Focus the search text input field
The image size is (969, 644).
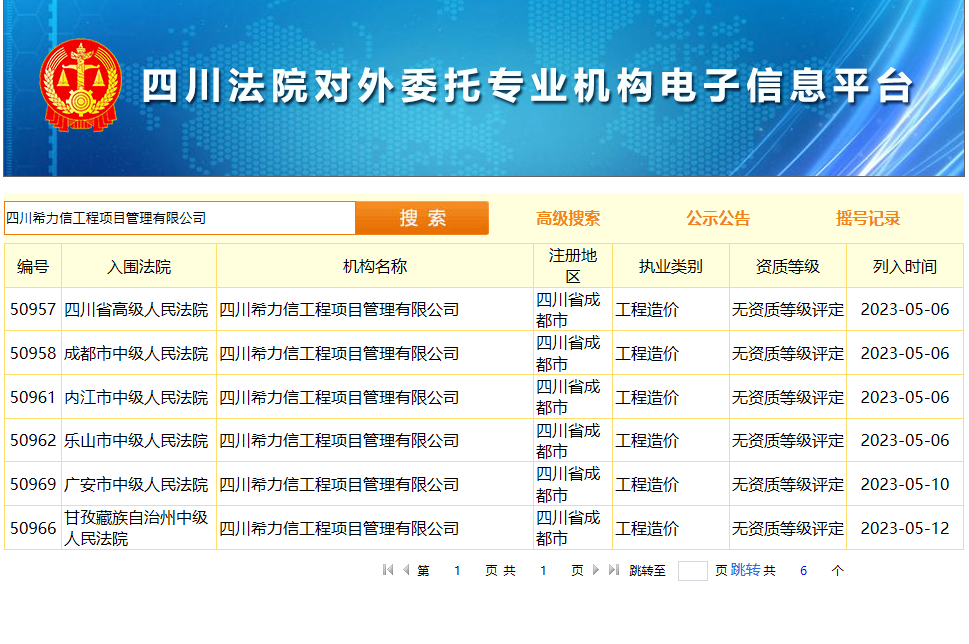180,218
